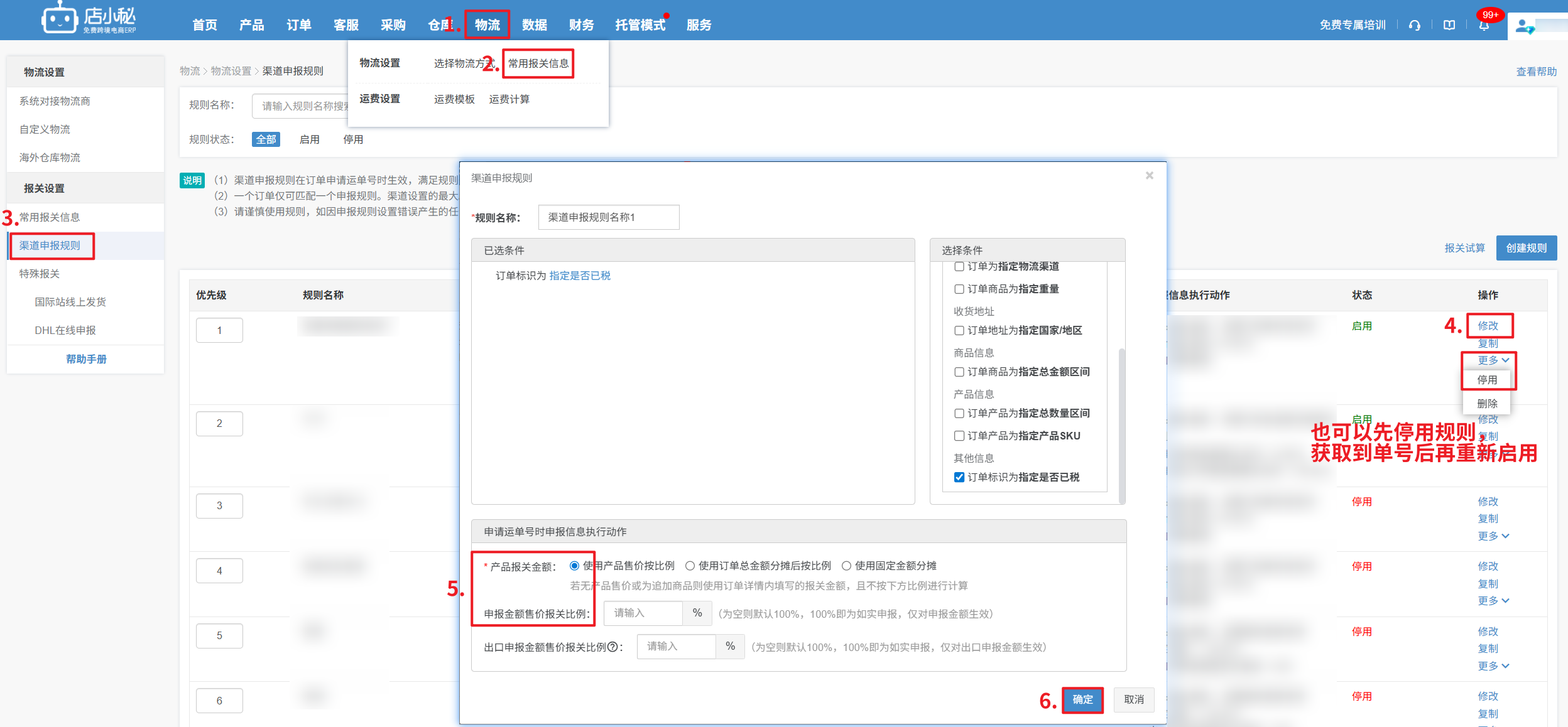Expand 更多 dropdown for priority 3 rule
Screen dimensions: 1568x727
click(1493, 536)
